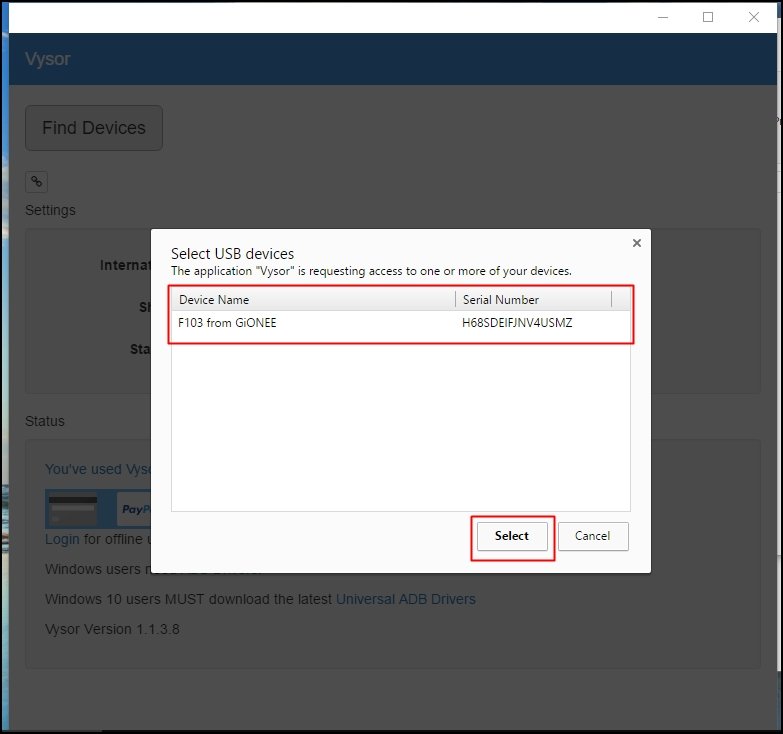
Task: Click the Select button in USB dialog
Action: click(512, 536)
